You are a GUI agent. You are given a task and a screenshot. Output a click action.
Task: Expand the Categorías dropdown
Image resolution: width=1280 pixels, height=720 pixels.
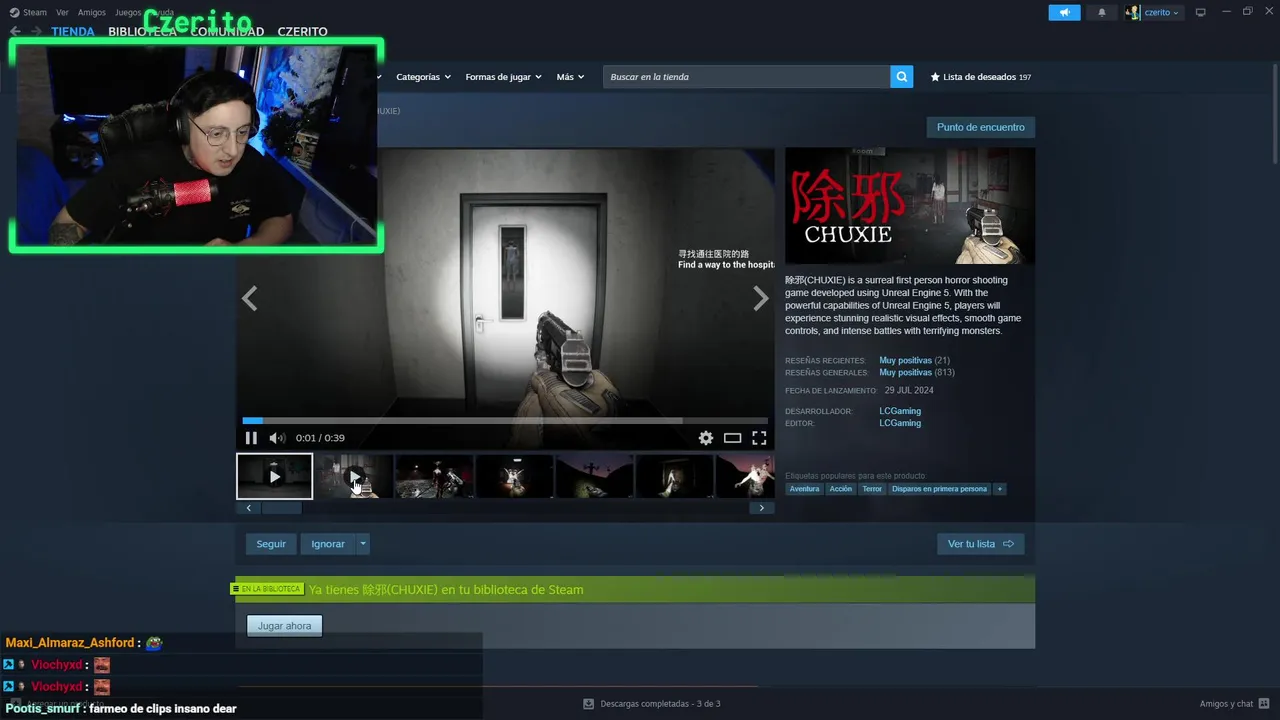(423, 77)
